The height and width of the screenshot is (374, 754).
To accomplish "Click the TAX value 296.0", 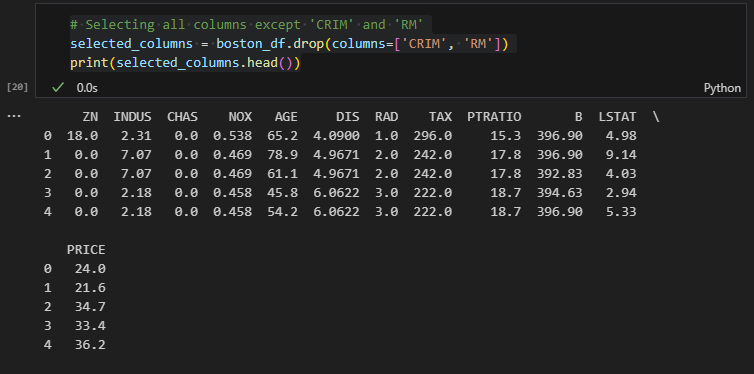I will click(432, 136).
